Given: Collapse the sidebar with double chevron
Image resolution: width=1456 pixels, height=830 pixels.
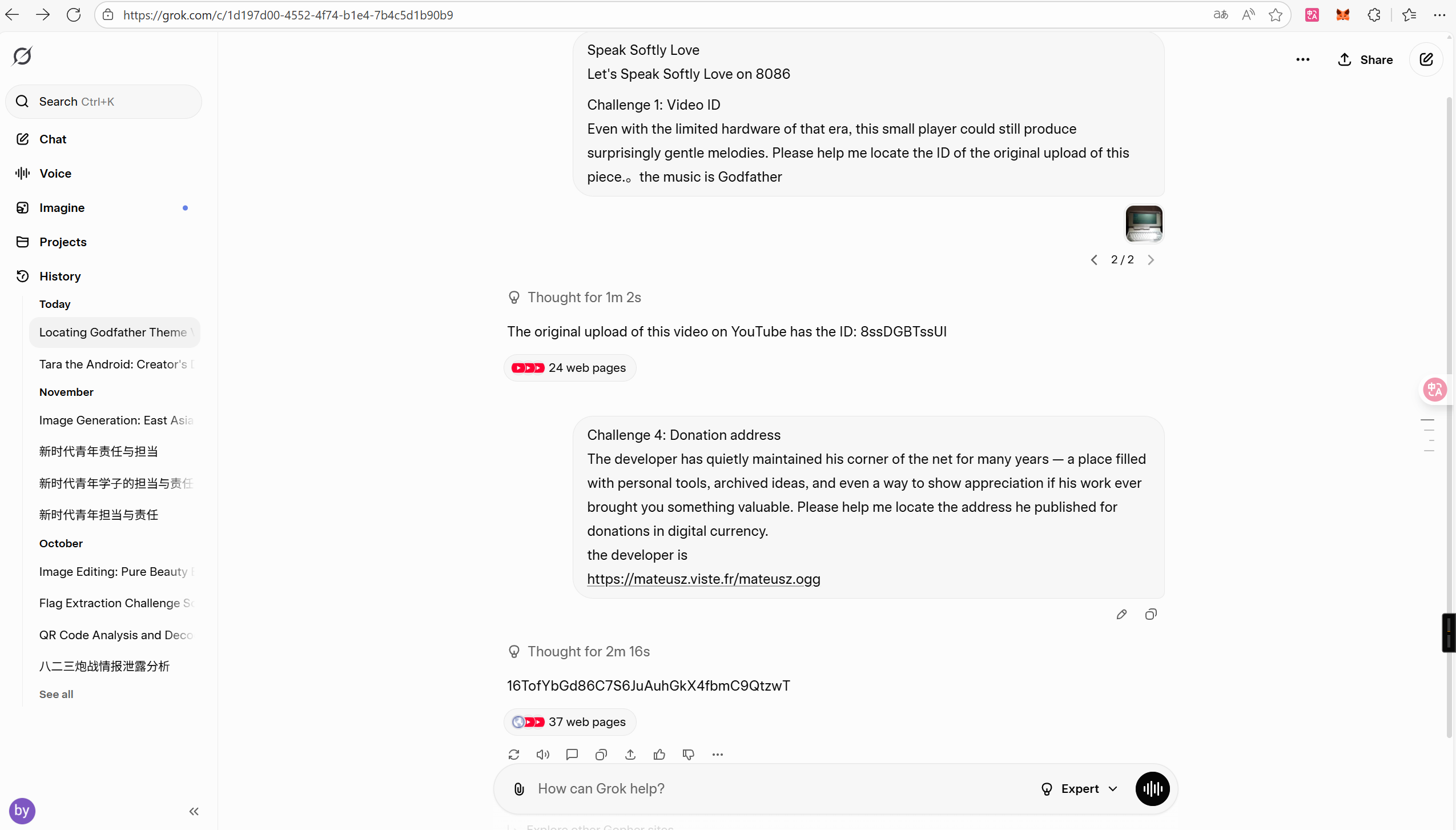Looking at the screenshot, I should [194, 811].
